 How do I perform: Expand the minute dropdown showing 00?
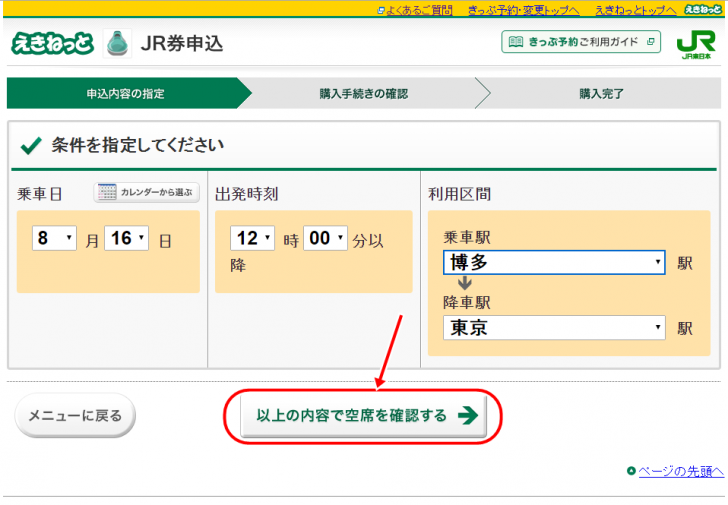tap(326, 239)
